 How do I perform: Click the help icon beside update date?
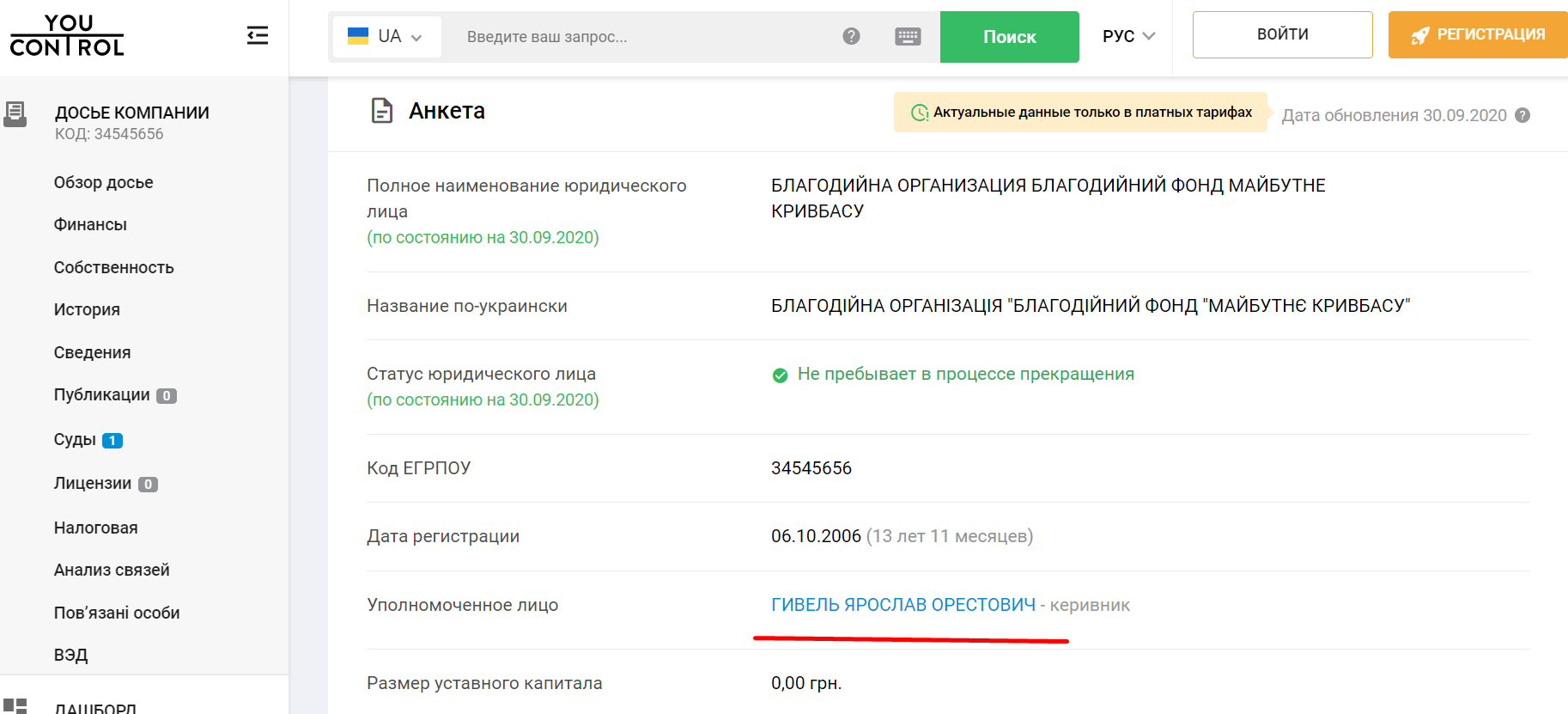tap(1522, 115)
